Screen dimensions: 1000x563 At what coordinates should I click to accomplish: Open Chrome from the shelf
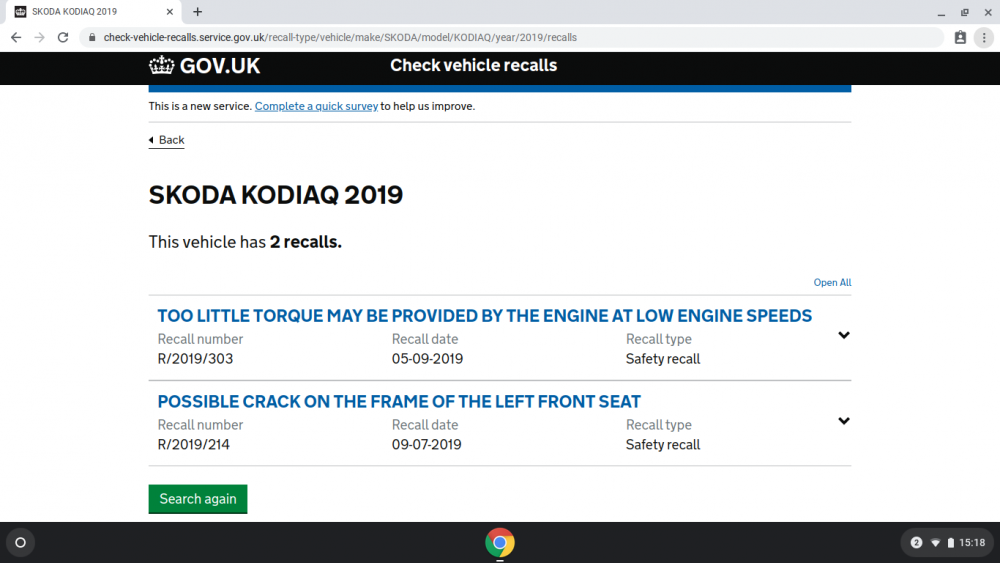tap(500, 543)
